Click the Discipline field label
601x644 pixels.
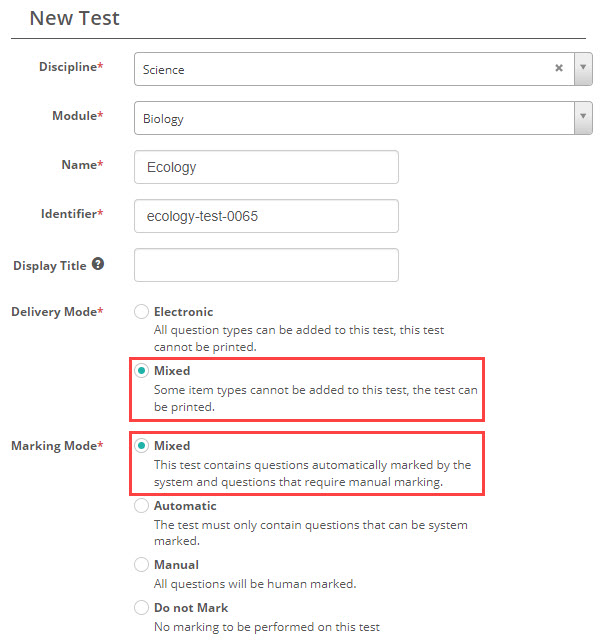tap(69, 66)
